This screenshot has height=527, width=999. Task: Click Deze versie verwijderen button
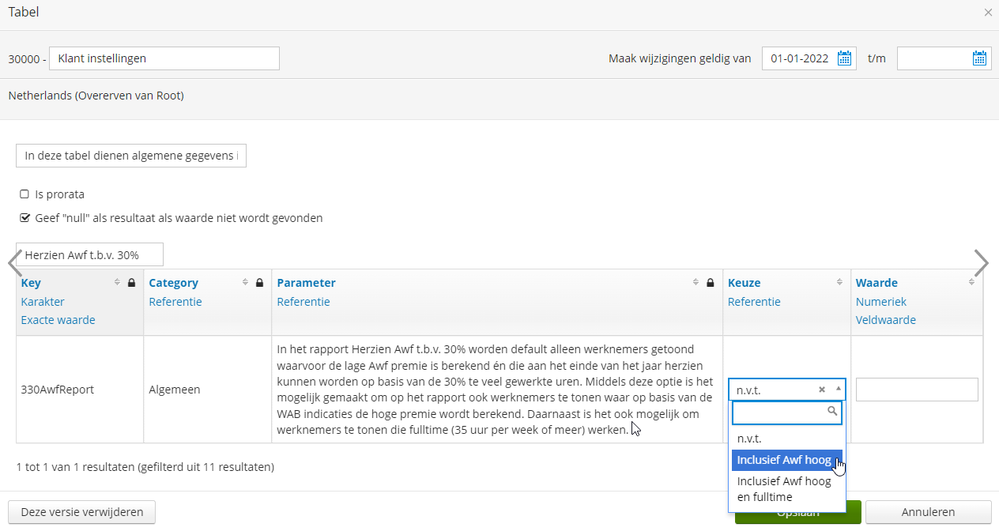(x=82, y=512)
